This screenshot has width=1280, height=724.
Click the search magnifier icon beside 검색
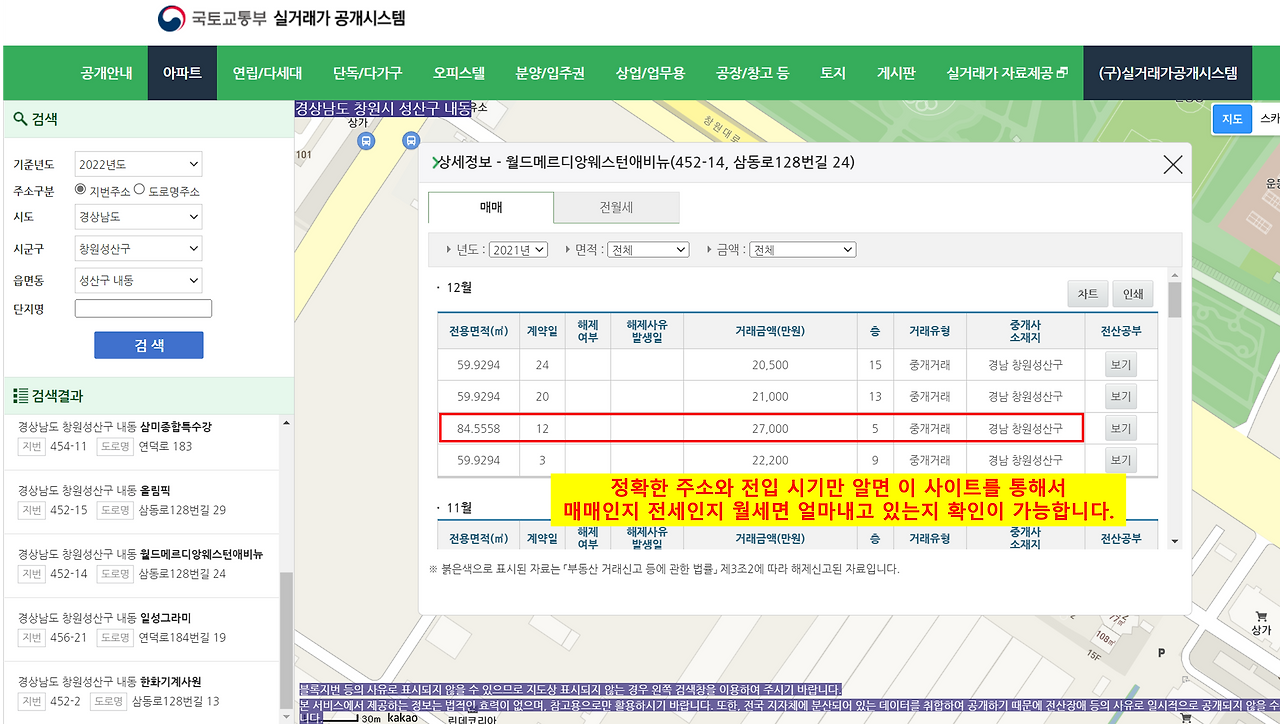click(20, 119)
